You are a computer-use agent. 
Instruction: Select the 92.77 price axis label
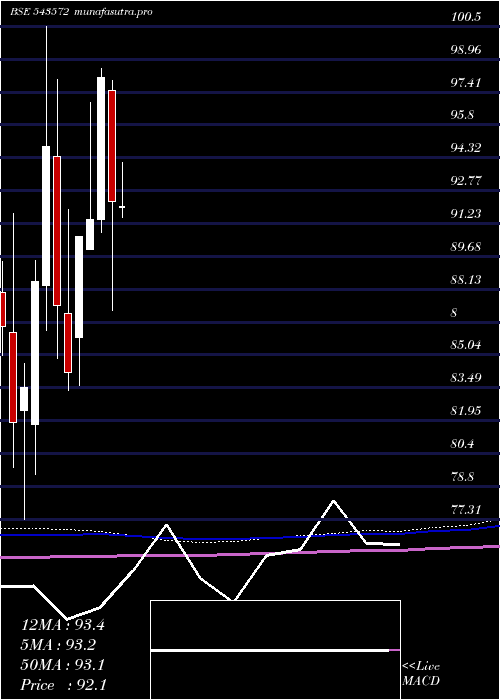(x=466, y=181)
